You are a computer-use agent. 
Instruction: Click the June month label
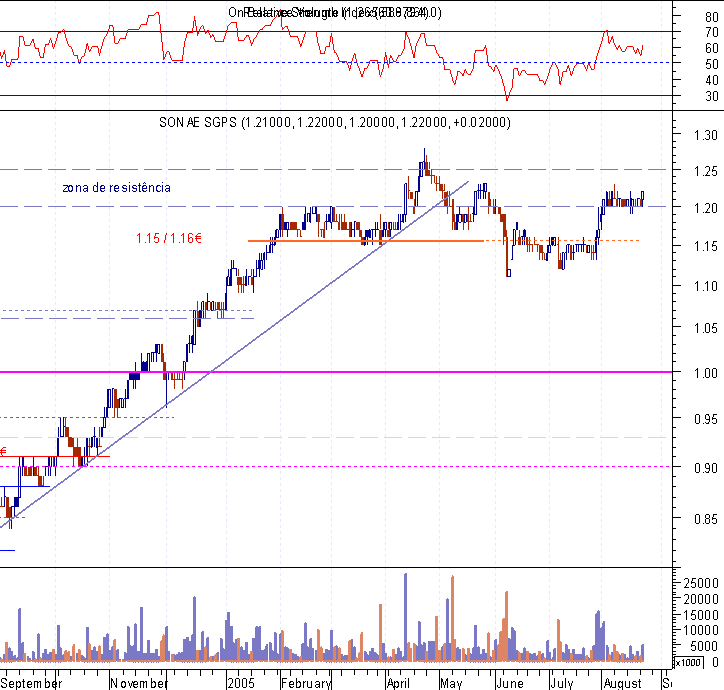click(x=510, y=683)
